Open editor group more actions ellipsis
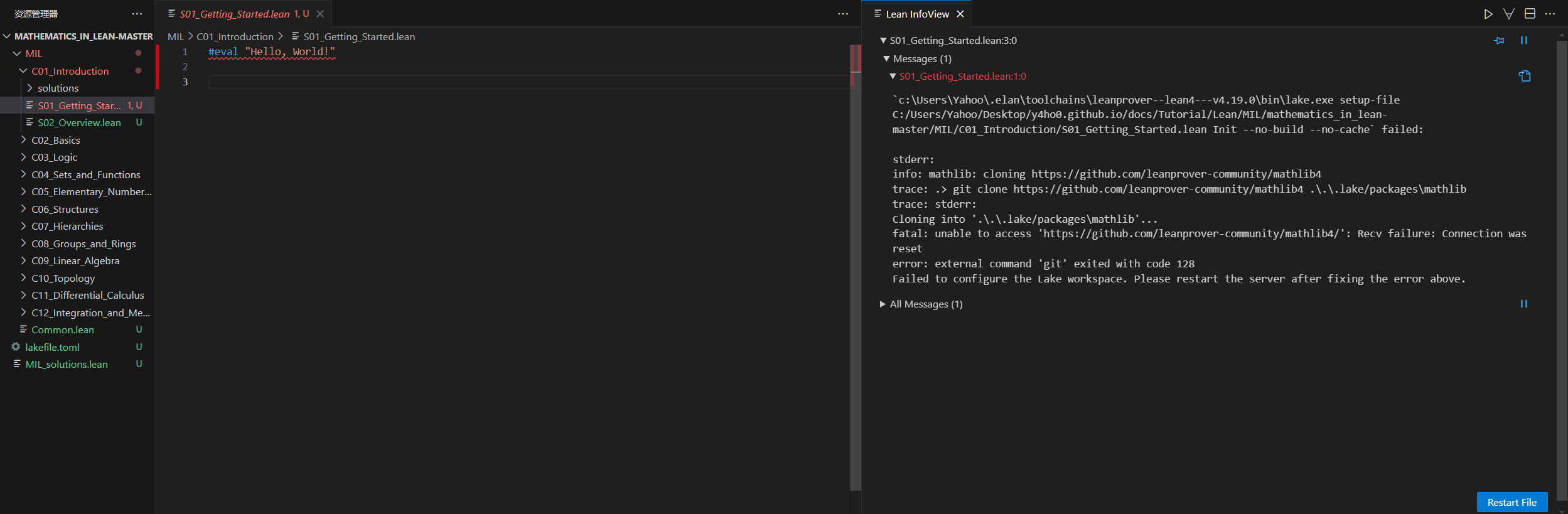The image size is (1568, 514). click(842, 14)
